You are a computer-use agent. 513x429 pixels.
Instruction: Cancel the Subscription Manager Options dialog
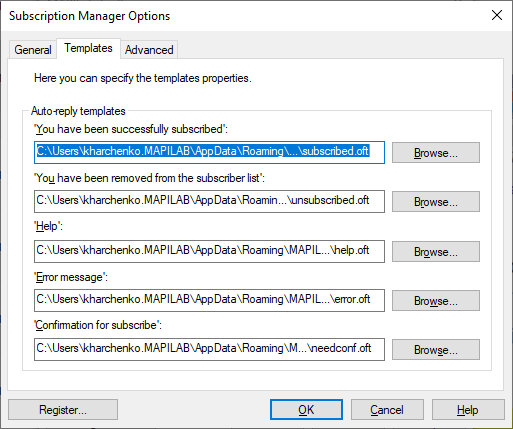point(387,410)
